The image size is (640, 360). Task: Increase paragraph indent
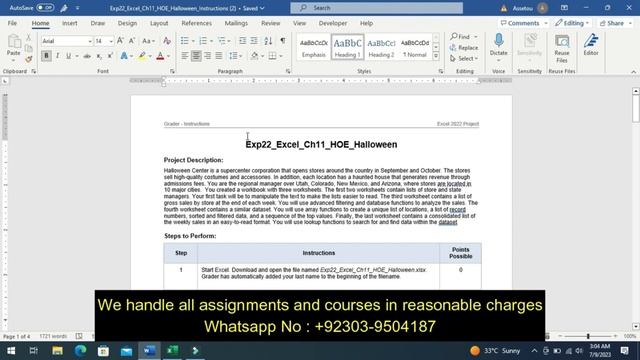[x=254, y=41]
